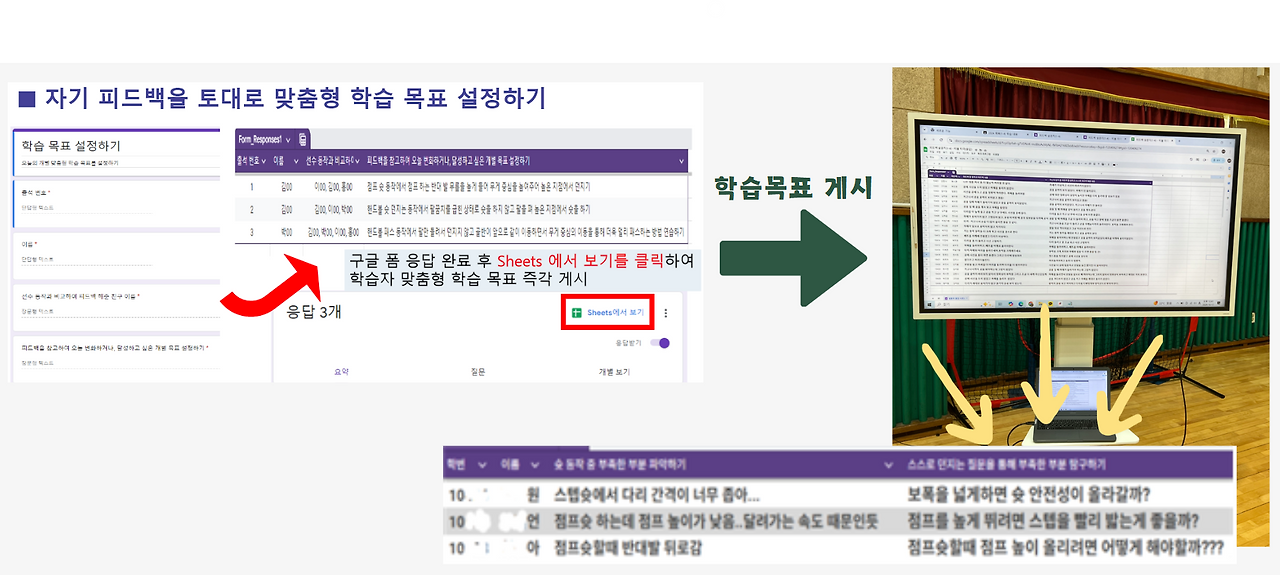
Task: Click the Sheets에서 보기 link
Action: point(616,313)
